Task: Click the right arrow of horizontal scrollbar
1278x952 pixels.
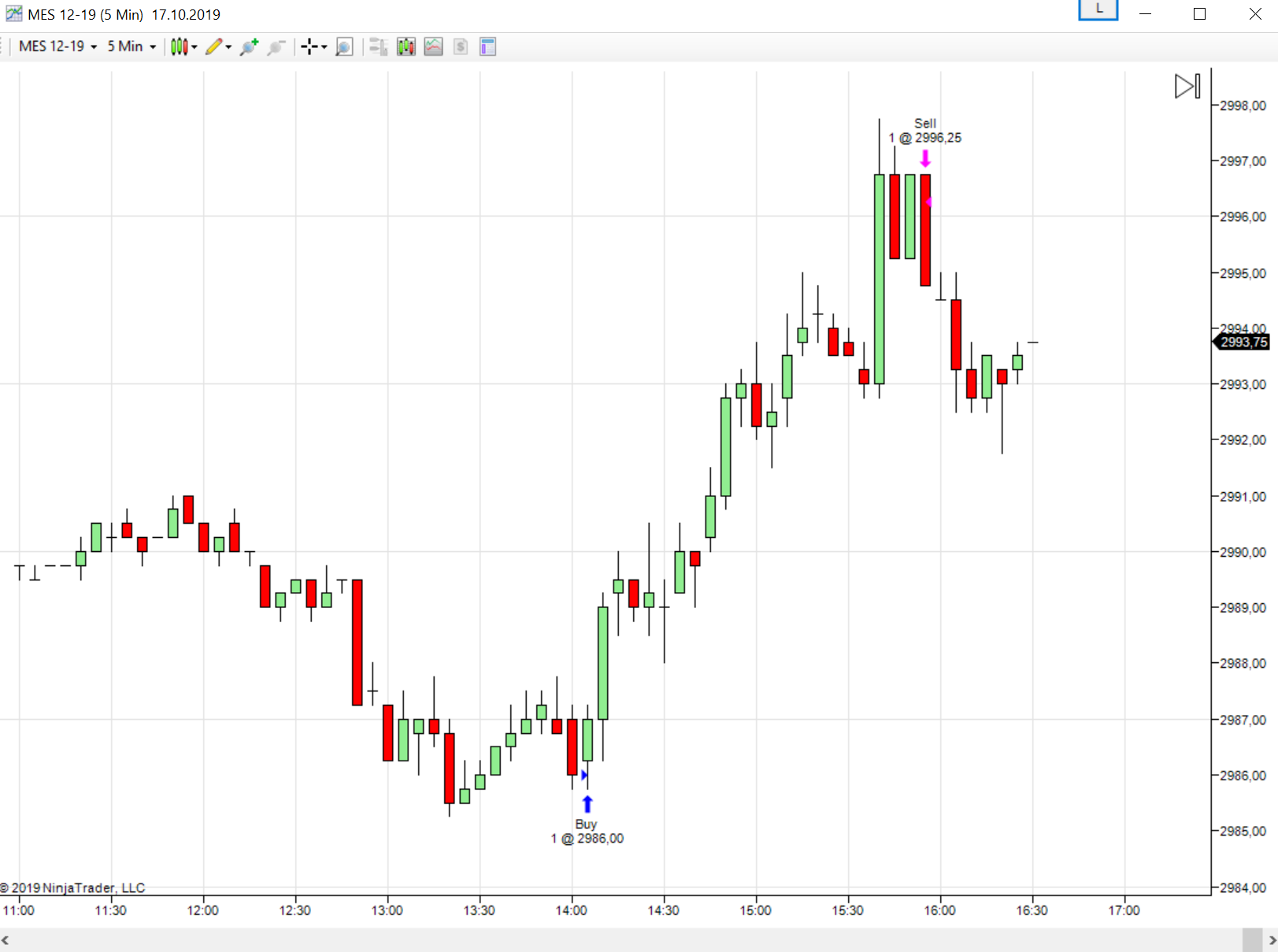Action: [x=1272, y=940]
